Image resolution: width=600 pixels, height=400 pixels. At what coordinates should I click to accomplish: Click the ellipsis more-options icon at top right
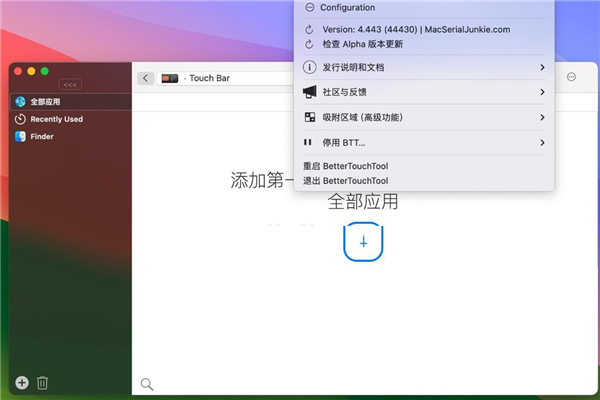click(x=571, y=77)
